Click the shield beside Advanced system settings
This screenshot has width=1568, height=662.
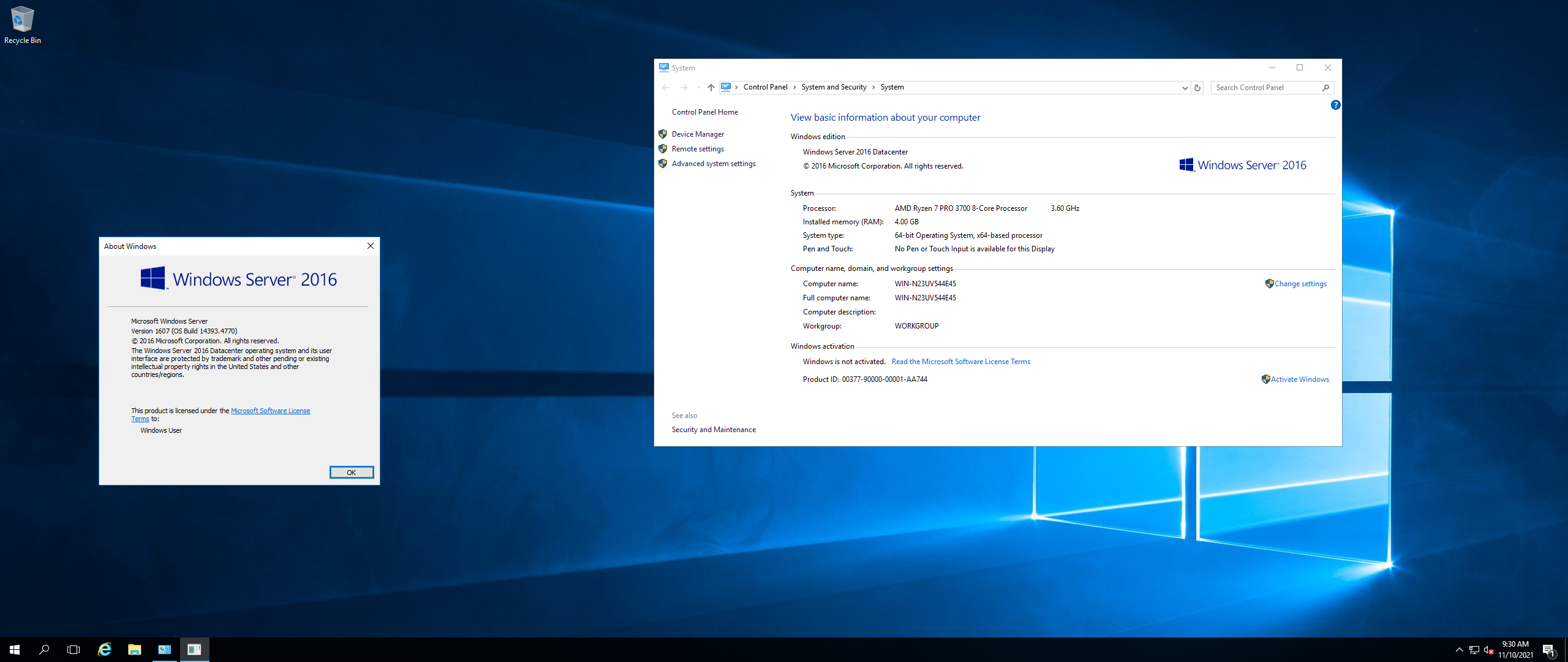[x=663, y=163]
